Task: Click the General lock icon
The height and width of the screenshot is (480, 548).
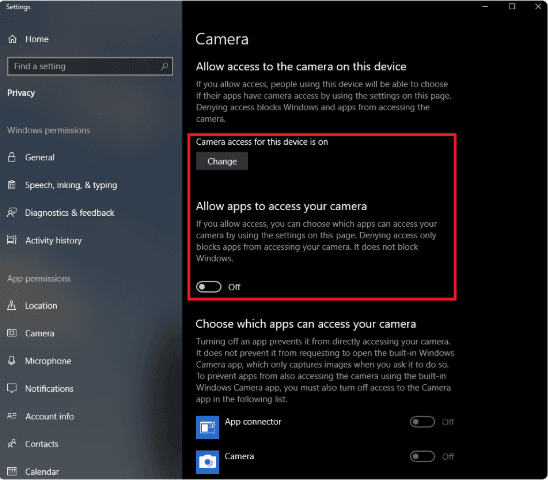Action: 12,157
